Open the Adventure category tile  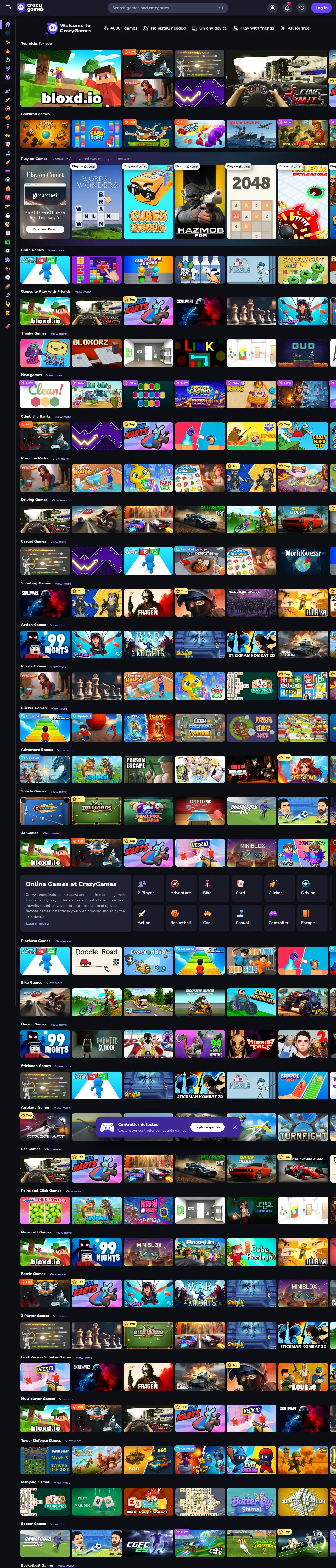[181, 887]
